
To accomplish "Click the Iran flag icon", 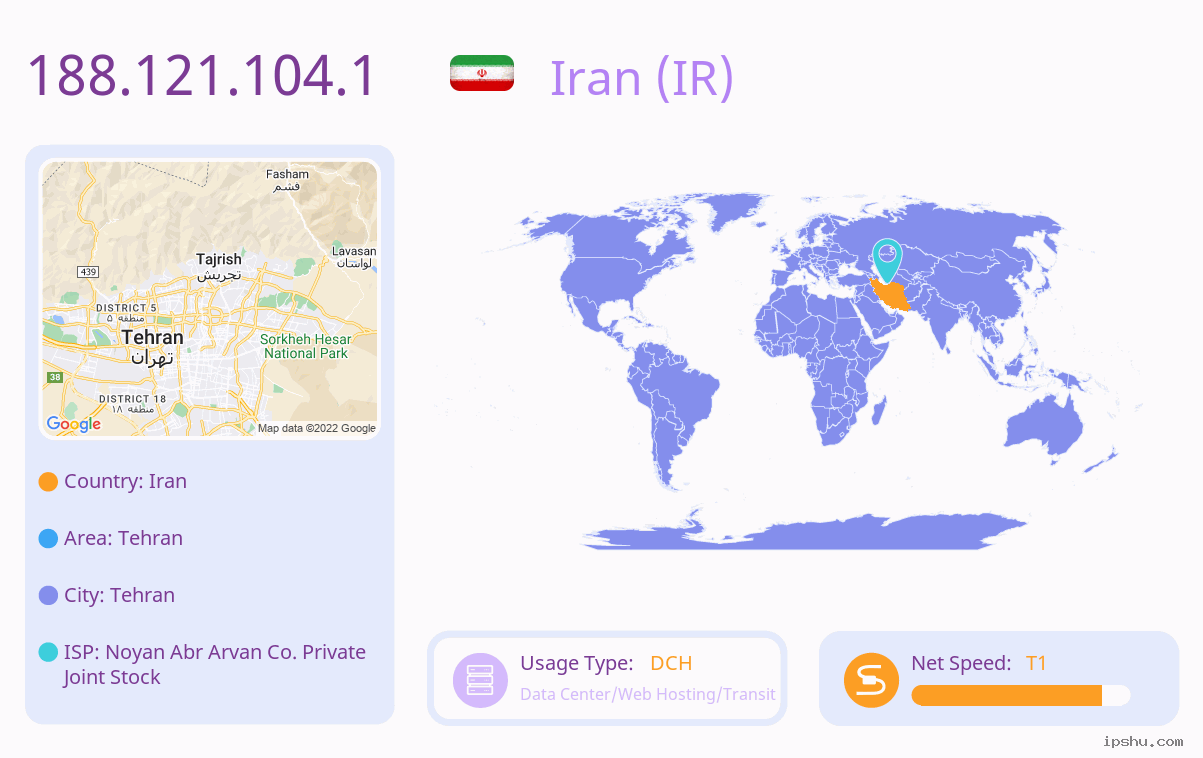I will (482, 73).
